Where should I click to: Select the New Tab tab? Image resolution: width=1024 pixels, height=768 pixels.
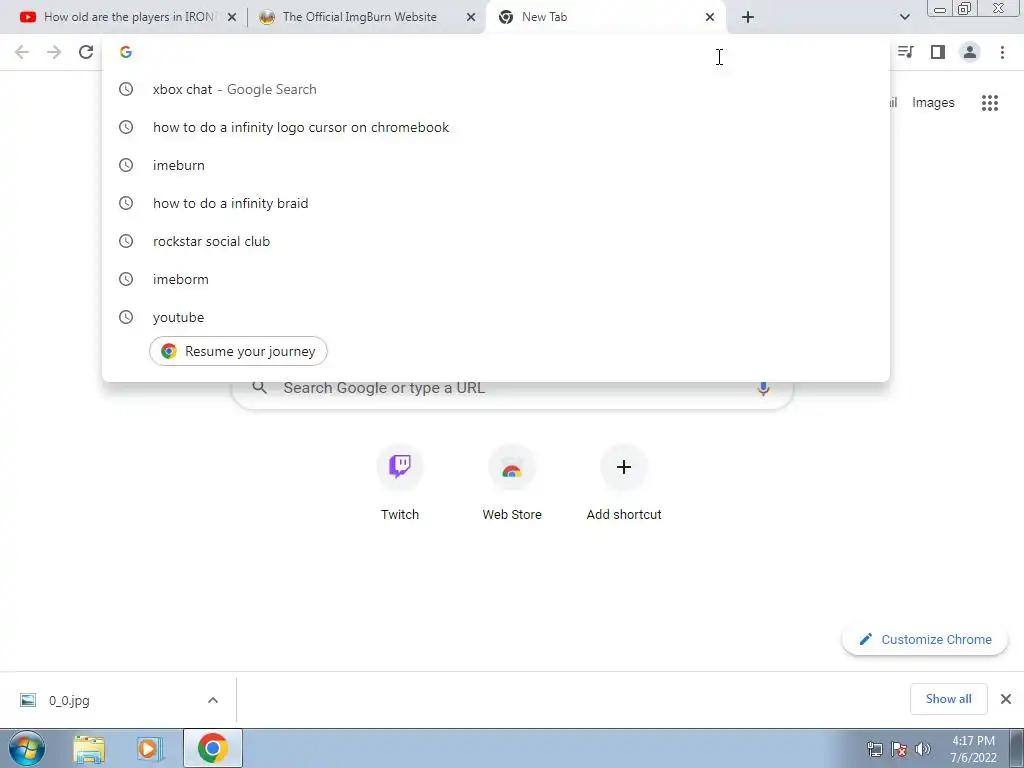tap(604, 17)
